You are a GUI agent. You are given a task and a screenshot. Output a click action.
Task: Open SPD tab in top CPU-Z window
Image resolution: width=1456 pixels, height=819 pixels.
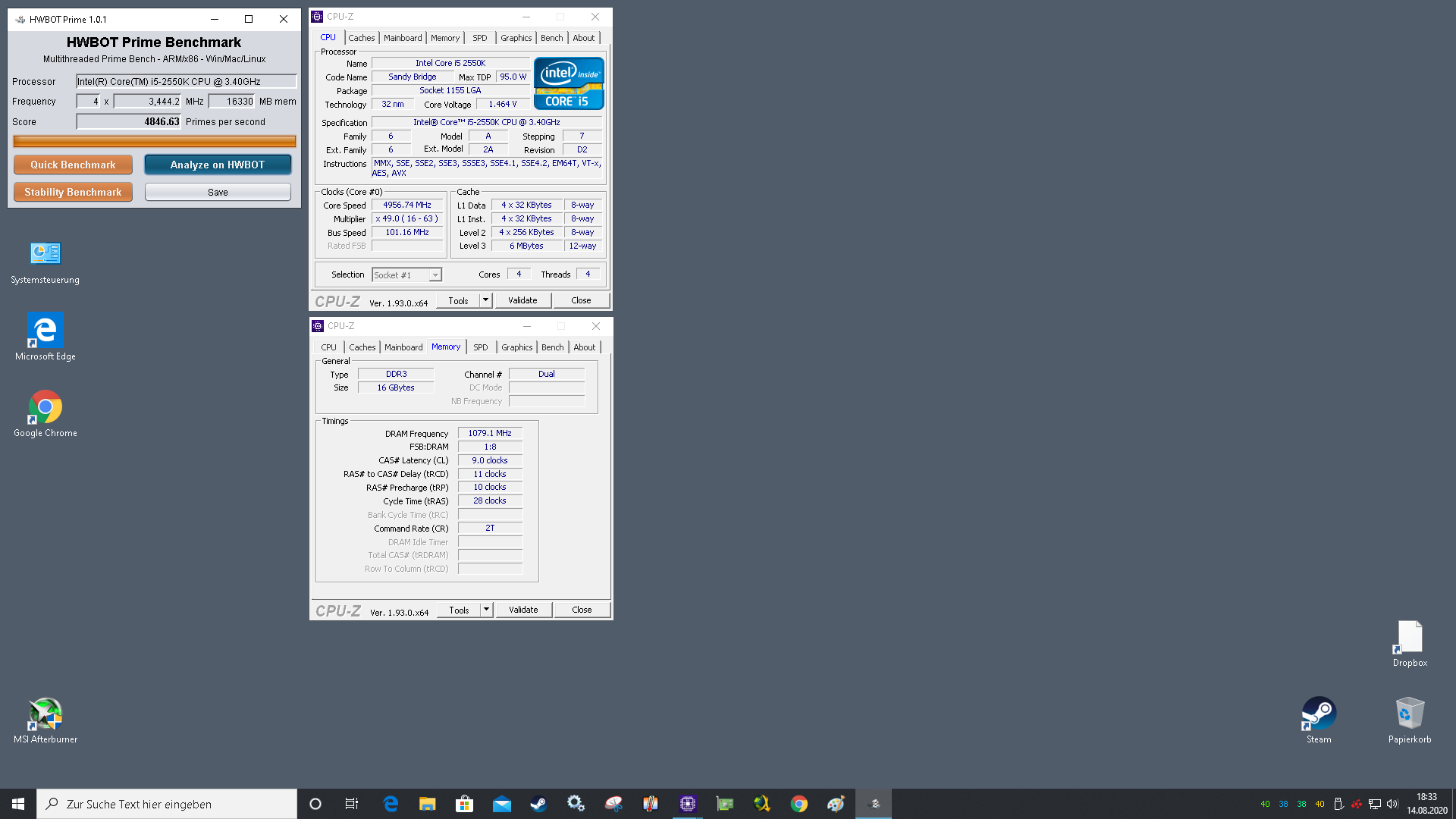click(x=480, y=38)
